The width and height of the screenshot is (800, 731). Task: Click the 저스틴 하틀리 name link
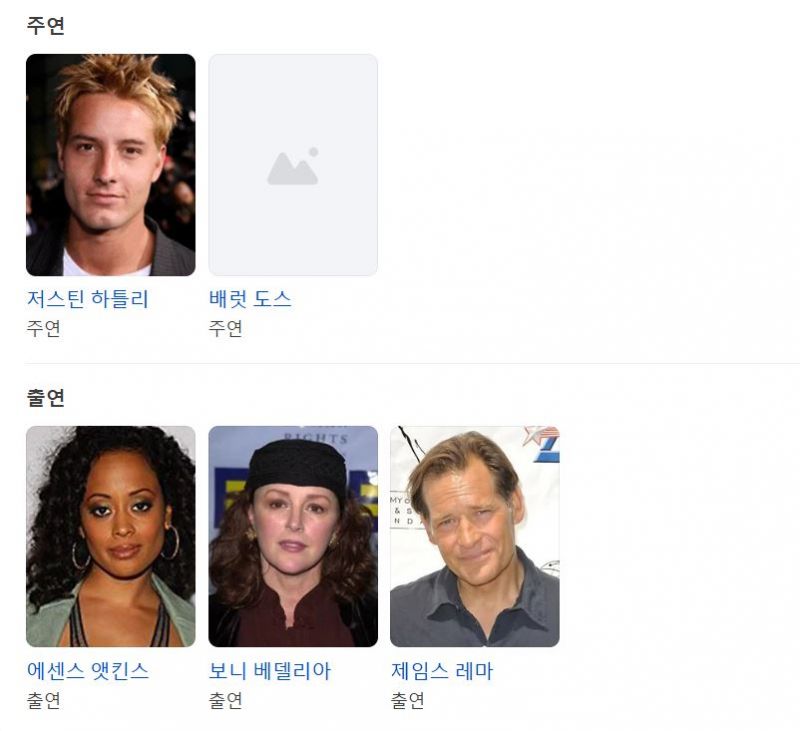pos(88,299)
